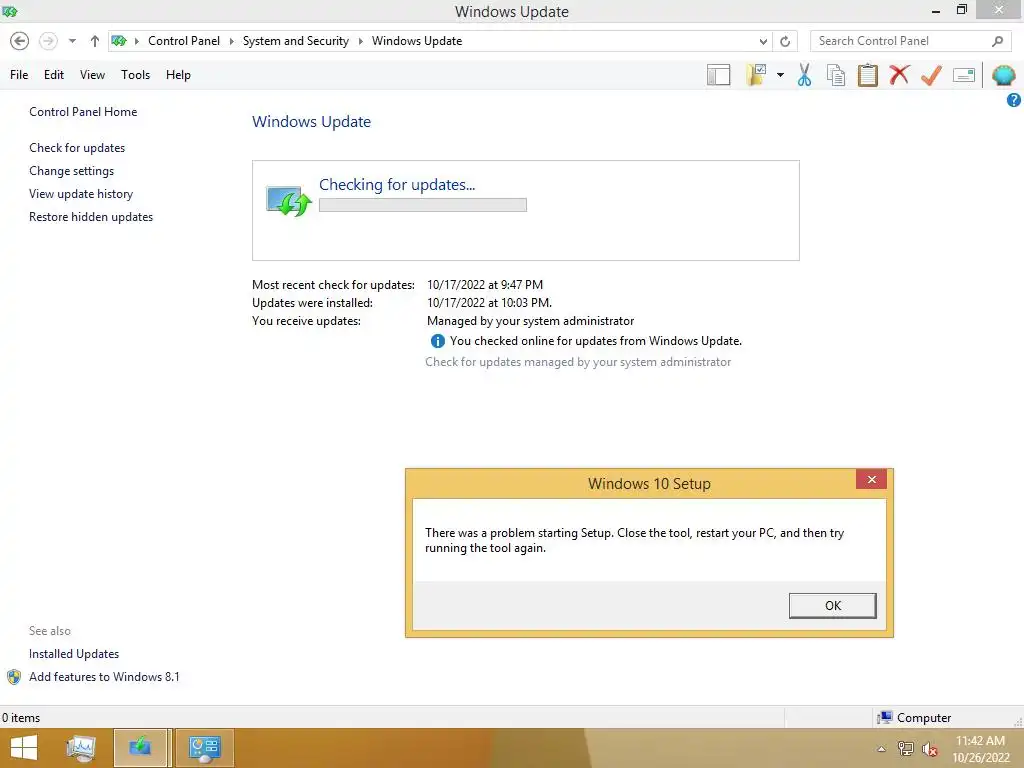Screen dimensions: 1024x768
Task: Open the blue Help question mark
Action: [x=1014, y=100]
